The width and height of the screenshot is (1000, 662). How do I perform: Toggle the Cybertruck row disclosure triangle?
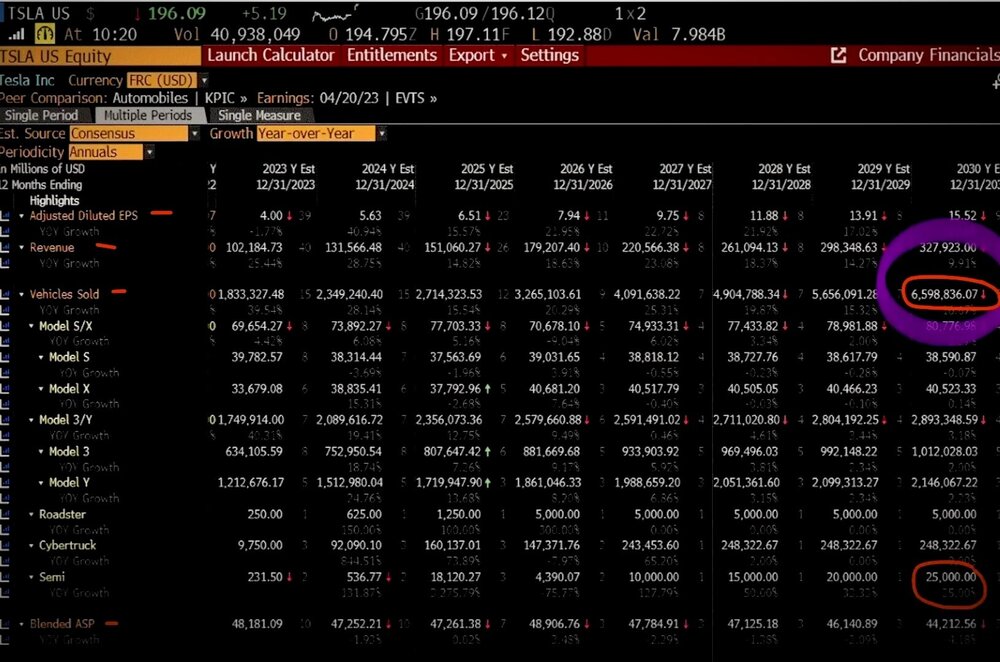(x=31, y=545)
